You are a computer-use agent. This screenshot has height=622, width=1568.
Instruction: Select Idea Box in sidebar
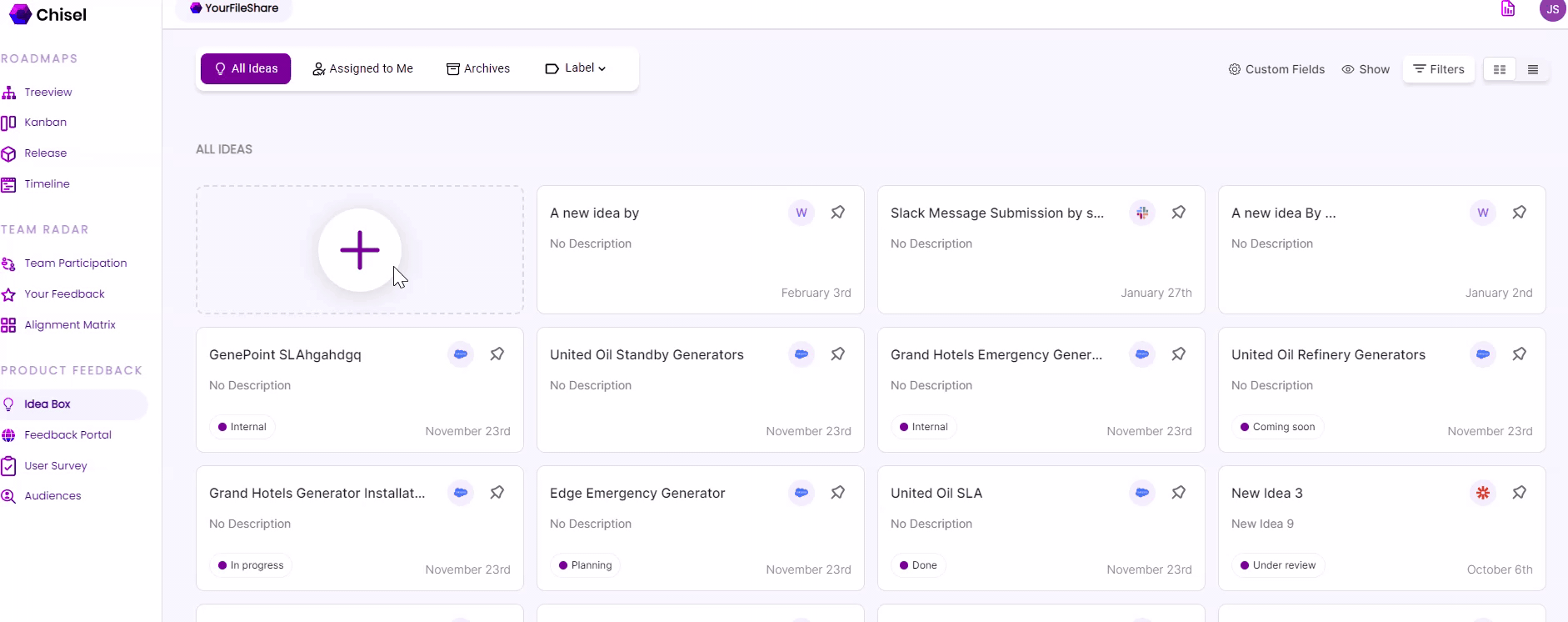coord(73,404)
